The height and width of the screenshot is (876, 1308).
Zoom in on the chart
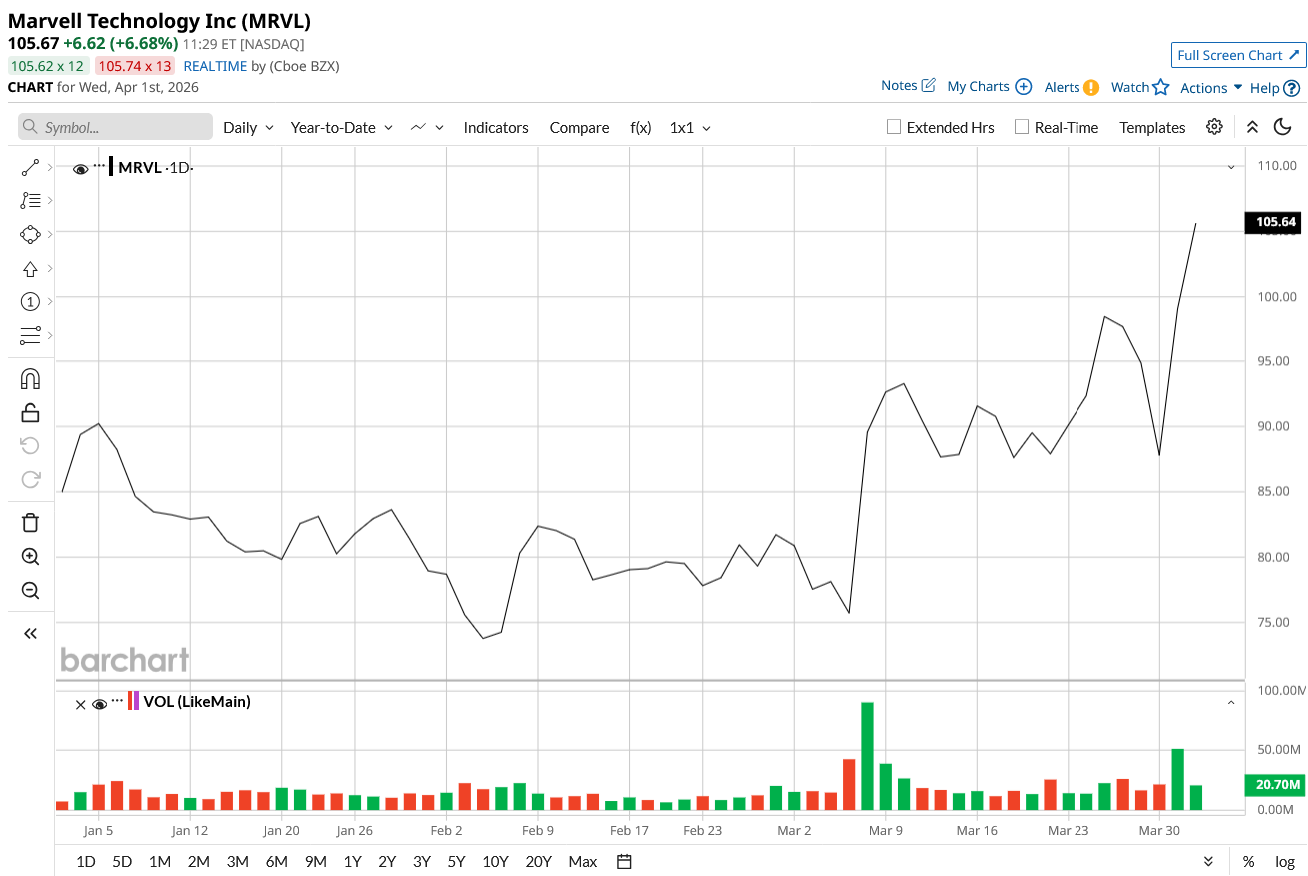coord(30,557)
